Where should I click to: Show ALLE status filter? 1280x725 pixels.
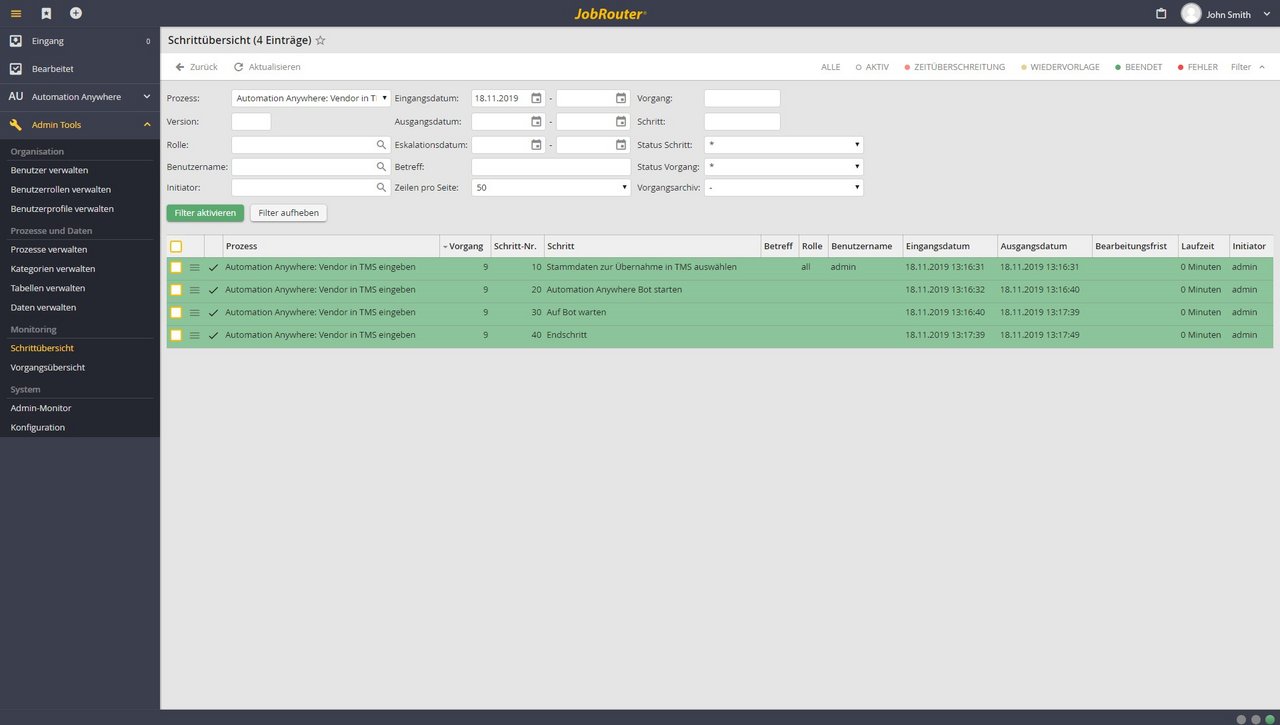[x=830, y=67]
